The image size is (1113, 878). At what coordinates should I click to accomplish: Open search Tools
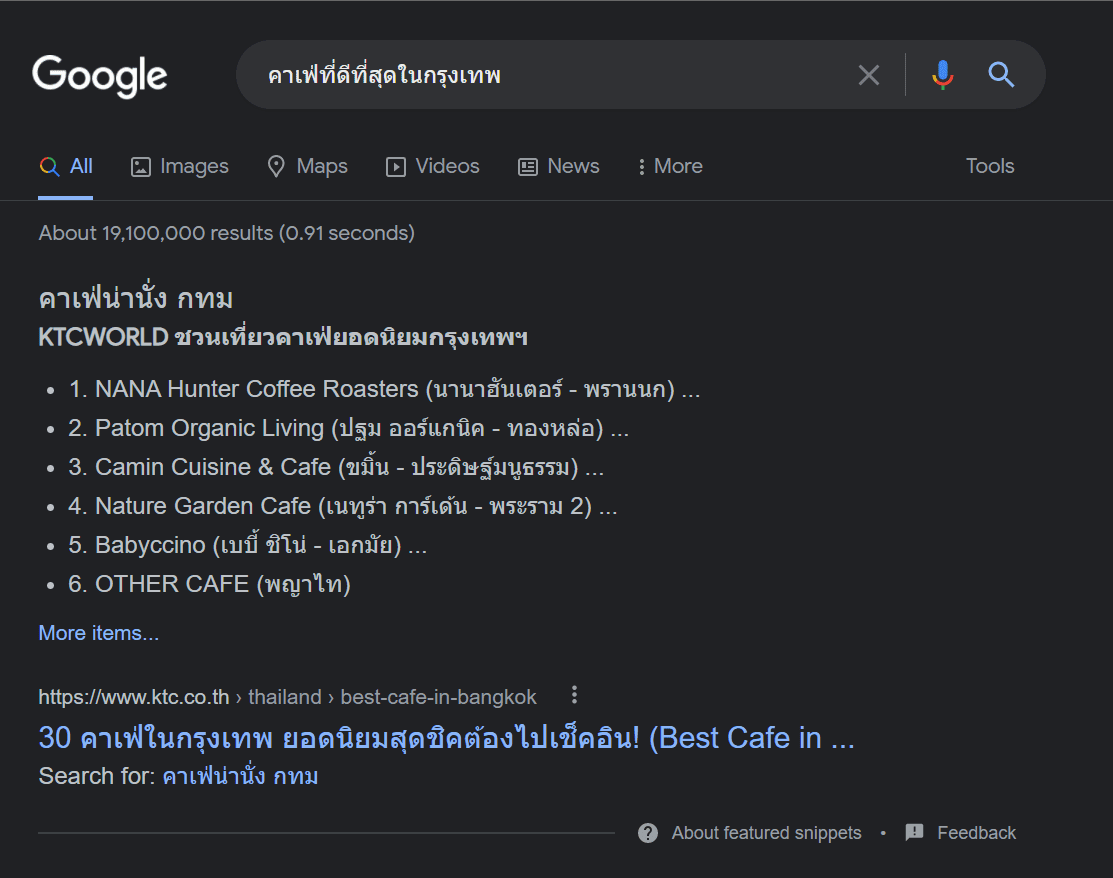(989, 166)
